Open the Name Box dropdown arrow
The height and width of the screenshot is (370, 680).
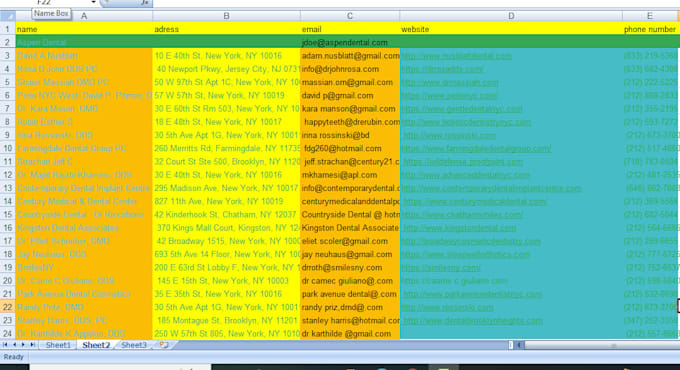pos(94,2)
